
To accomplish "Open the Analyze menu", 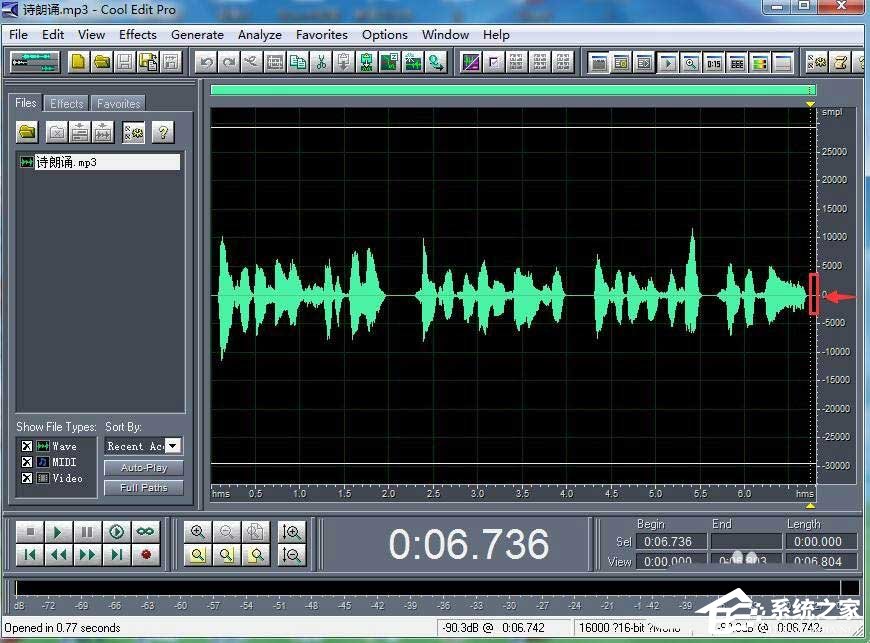I will point(260,34).
